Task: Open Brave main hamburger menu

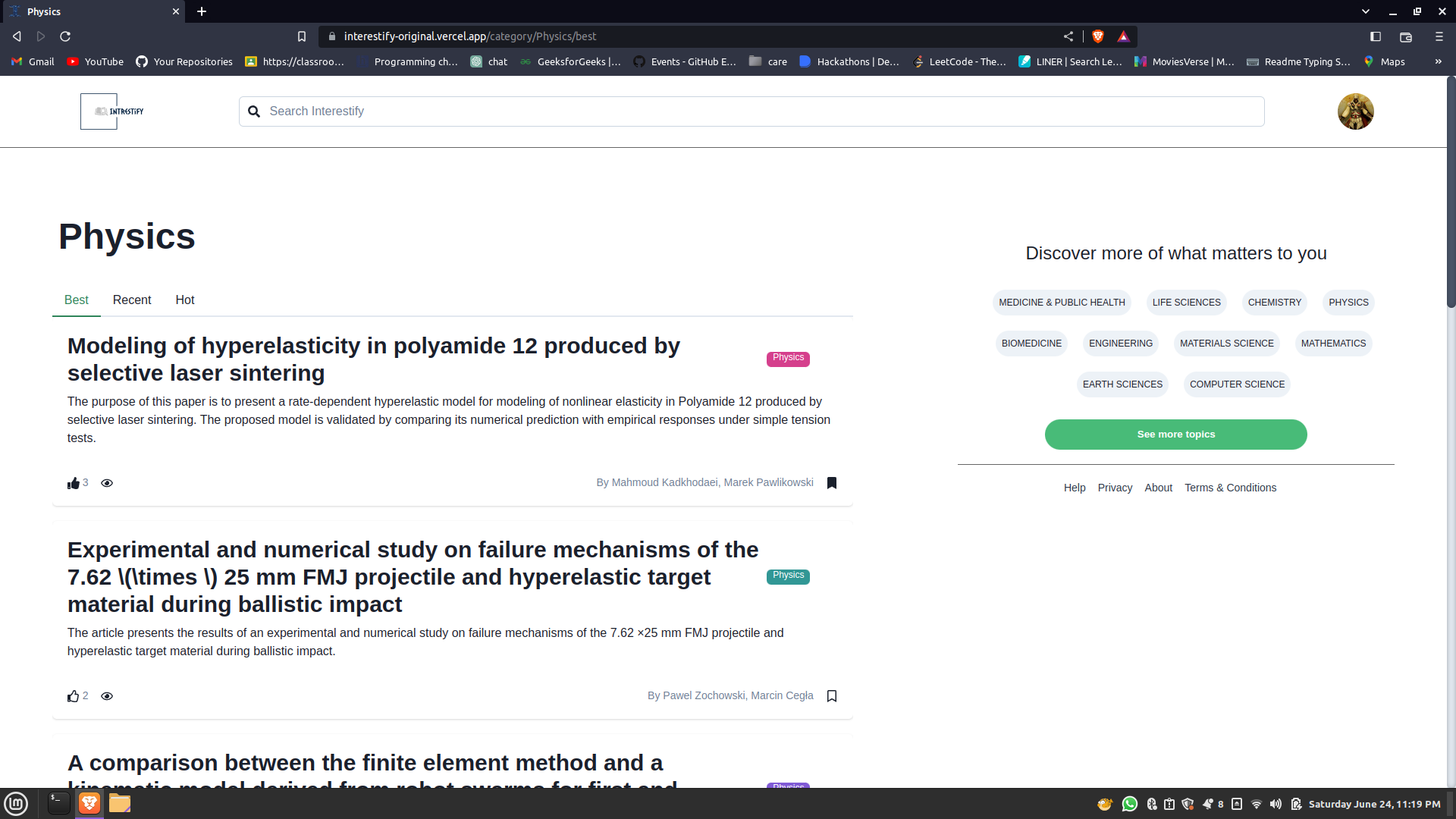Action: 1439,36
